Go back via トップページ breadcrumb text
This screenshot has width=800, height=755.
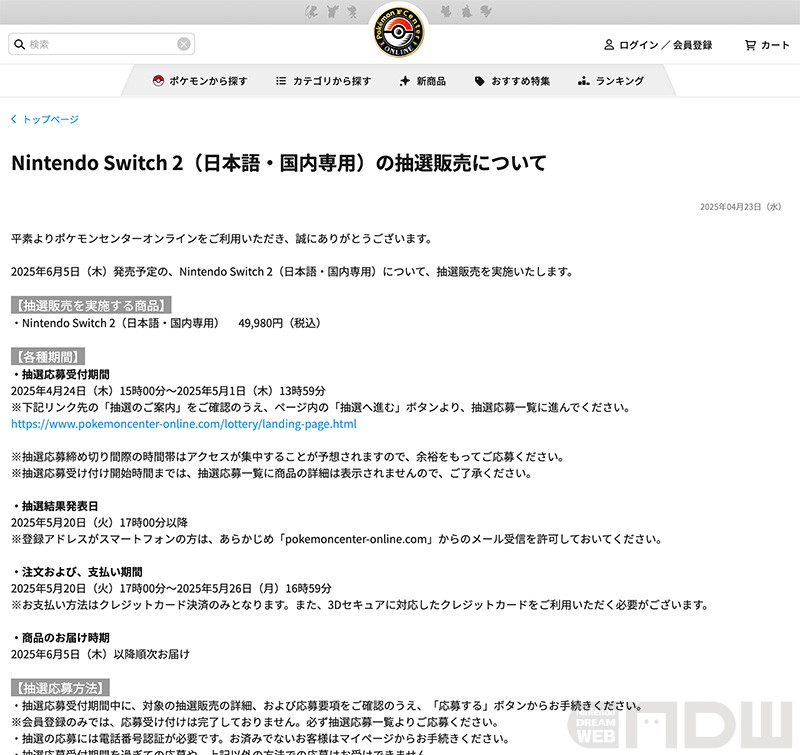tap(50, 119)
